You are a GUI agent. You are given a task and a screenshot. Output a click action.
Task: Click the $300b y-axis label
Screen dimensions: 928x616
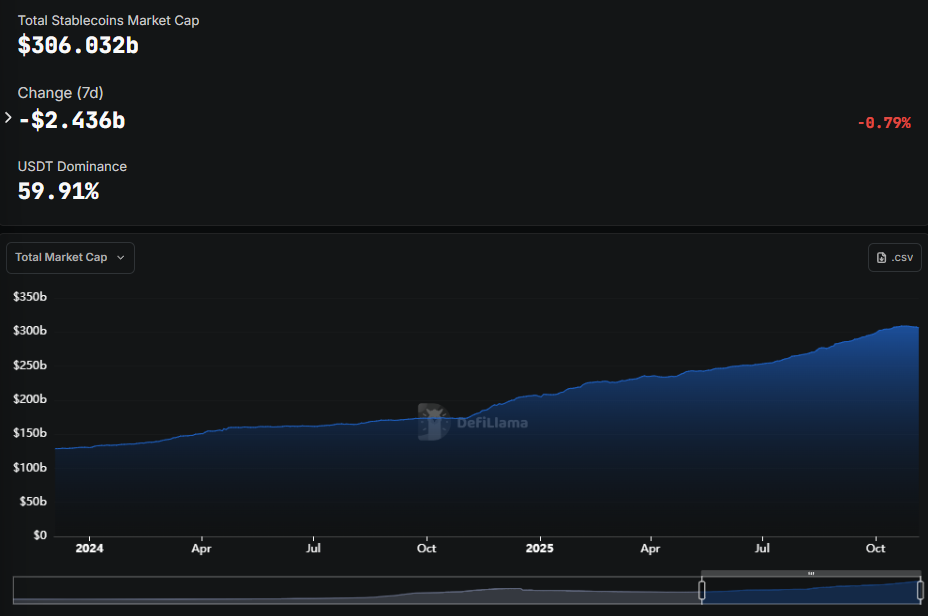tap(30, 330)
